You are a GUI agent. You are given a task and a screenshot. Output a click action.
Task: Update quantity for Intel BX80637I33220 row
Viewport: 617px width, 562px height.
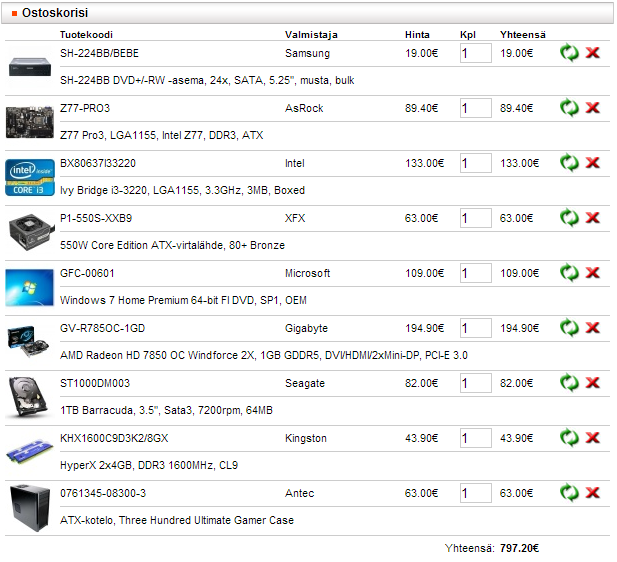tap(569, 163)
